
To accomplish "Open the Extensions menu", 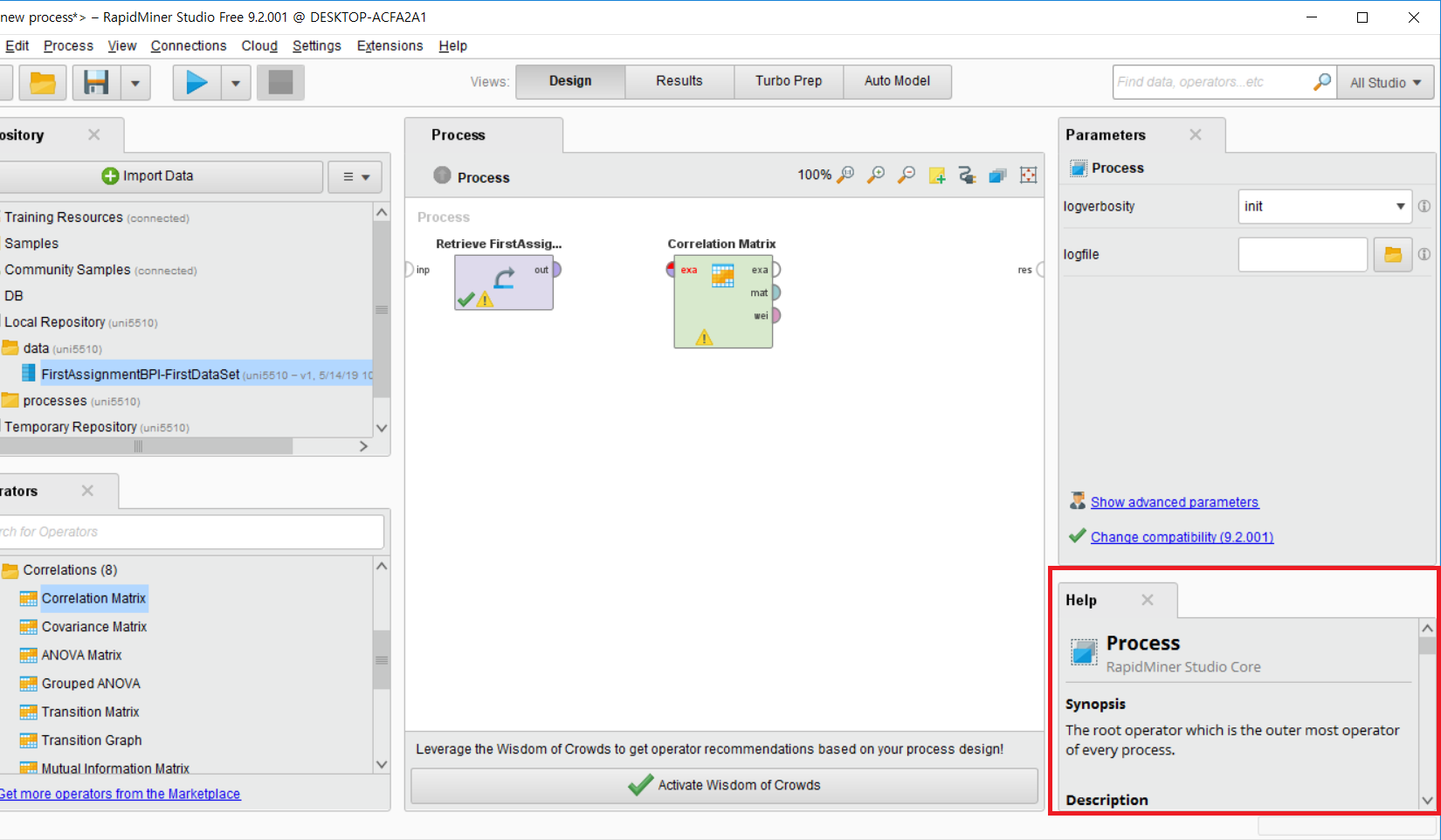I will point(390,45).
